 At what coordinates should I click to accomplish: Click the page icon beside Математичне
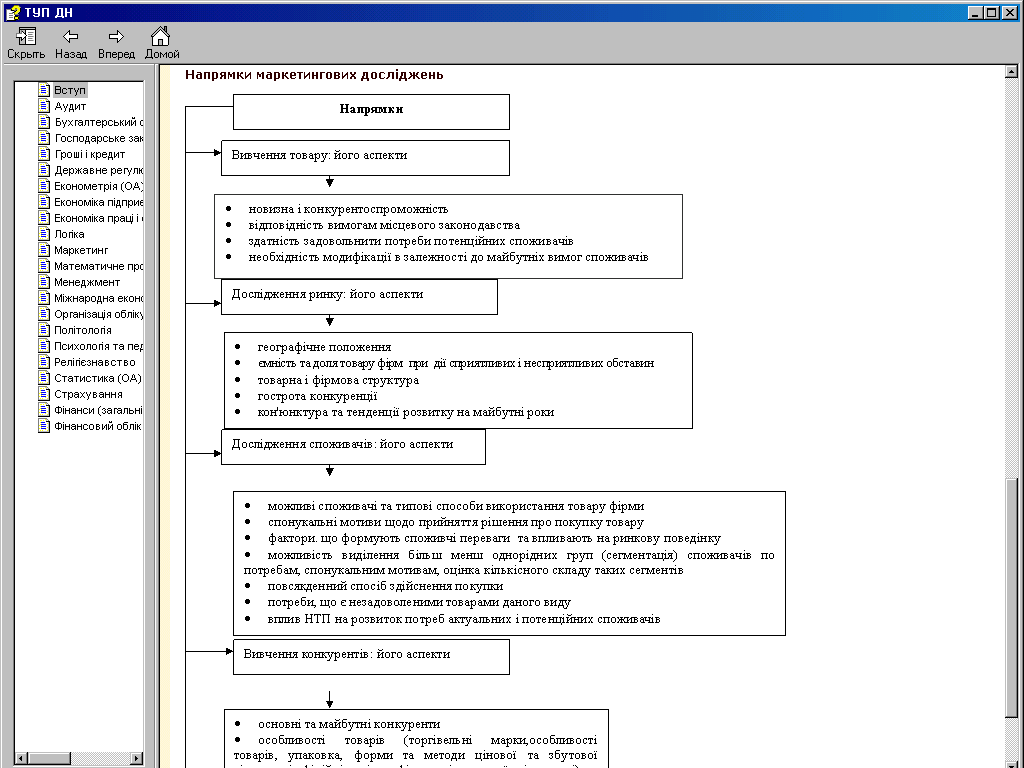44,266
